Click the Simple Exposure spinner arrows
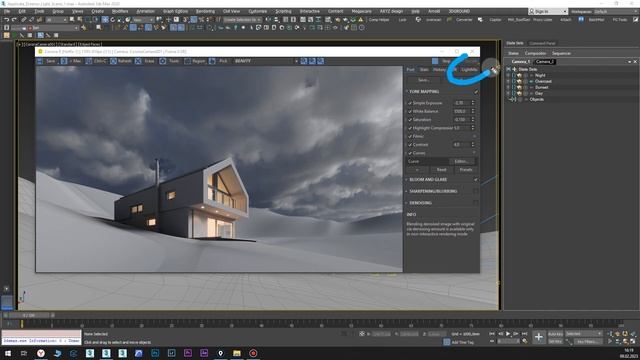640x360 pixels. coord(473,103)
